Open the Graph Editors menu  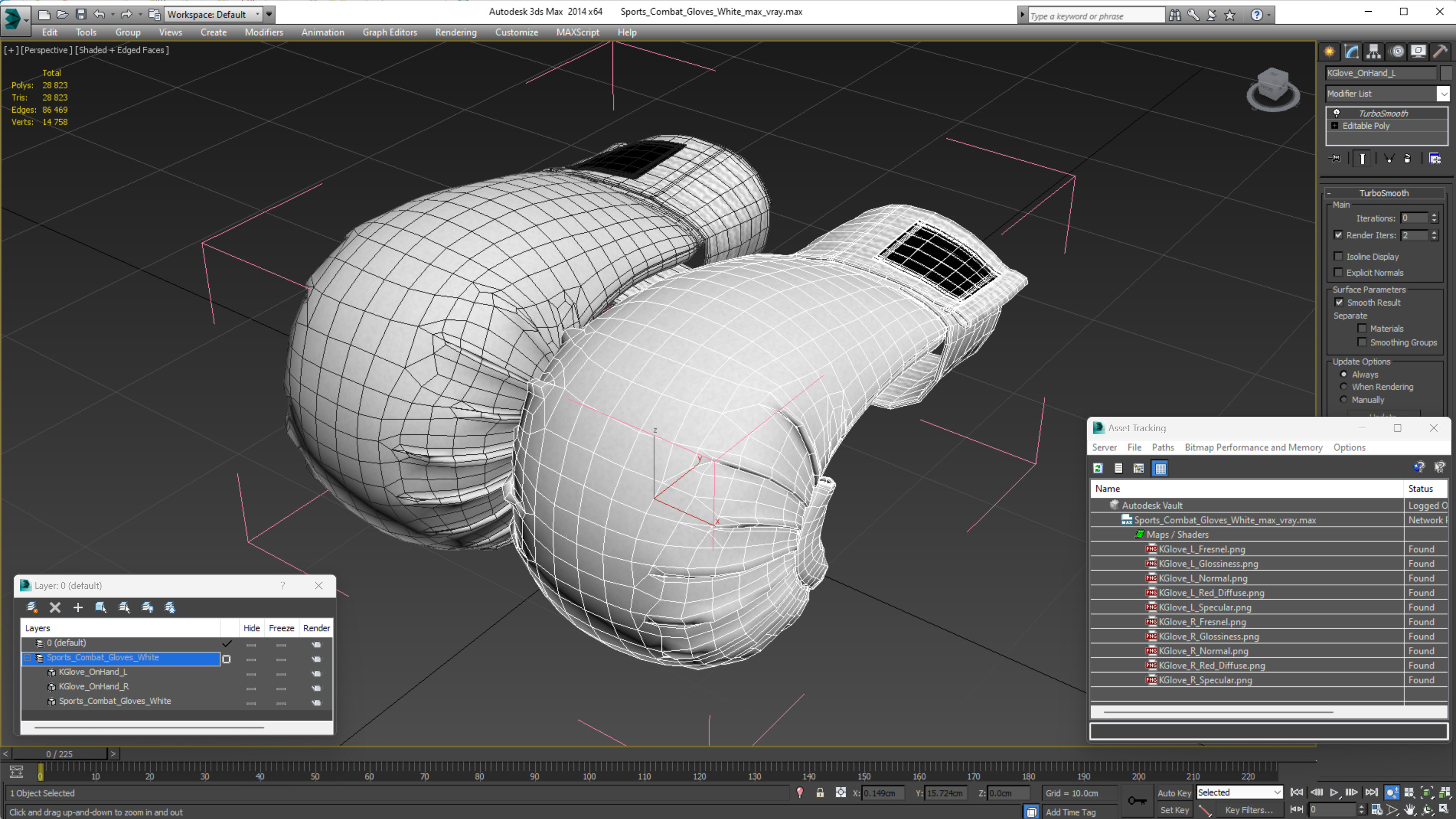coord(389,32)
